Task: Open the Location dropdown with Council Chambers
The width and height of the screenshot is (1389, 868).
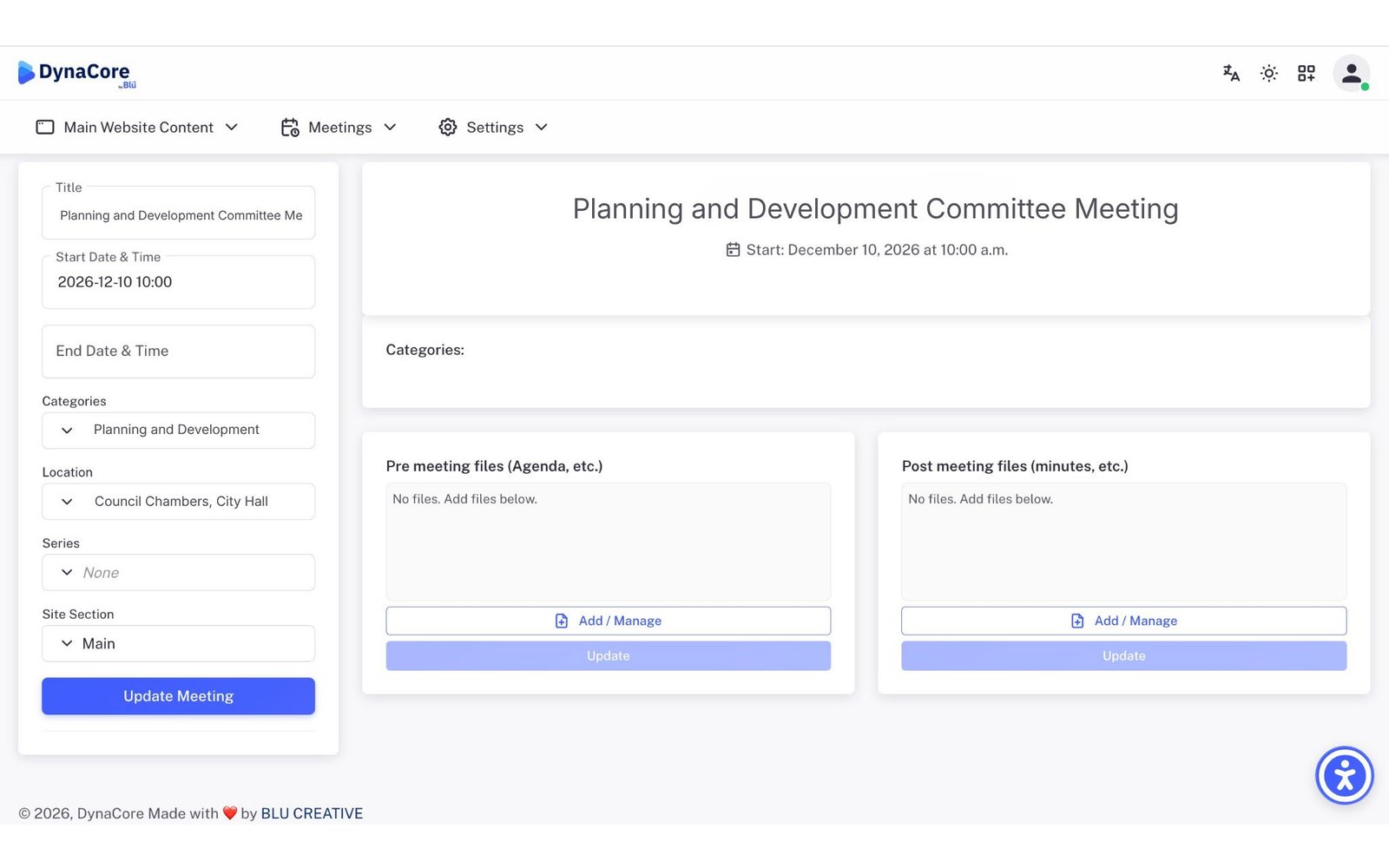Action: pos(178,502)
